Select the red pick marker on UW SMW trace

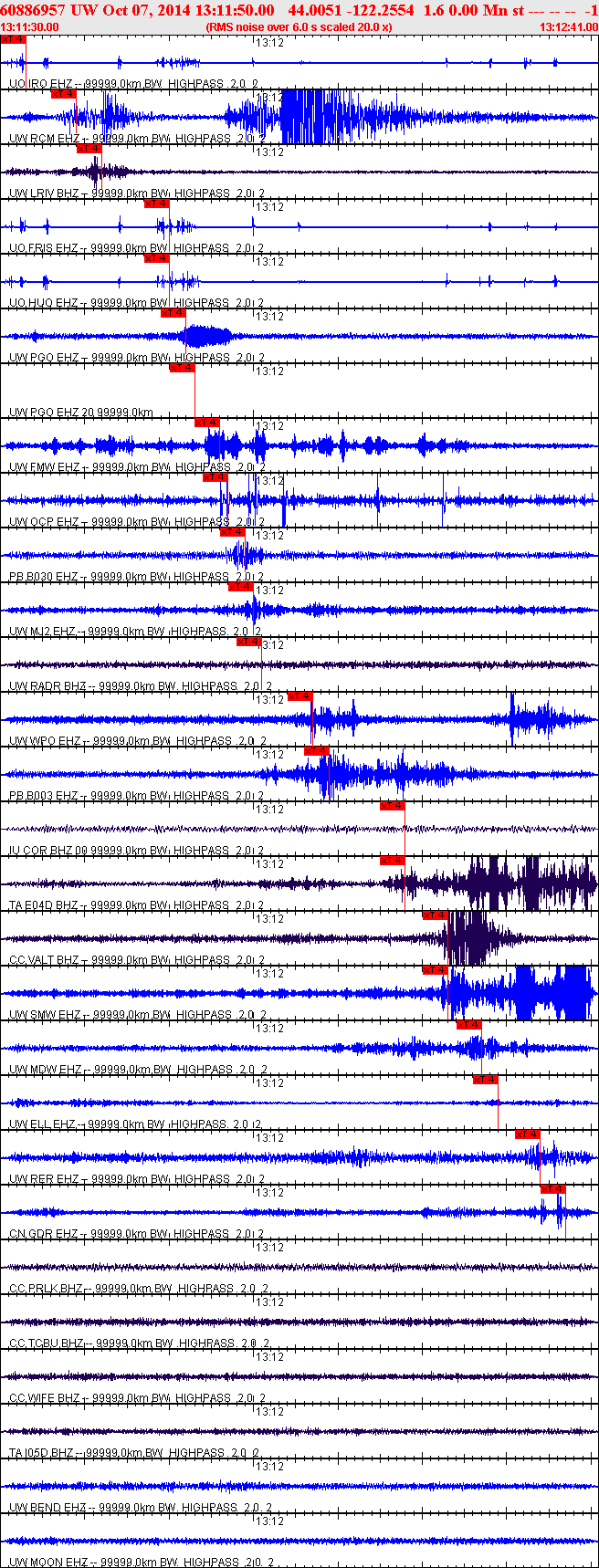pyautogui.click(x=436, y=969)
